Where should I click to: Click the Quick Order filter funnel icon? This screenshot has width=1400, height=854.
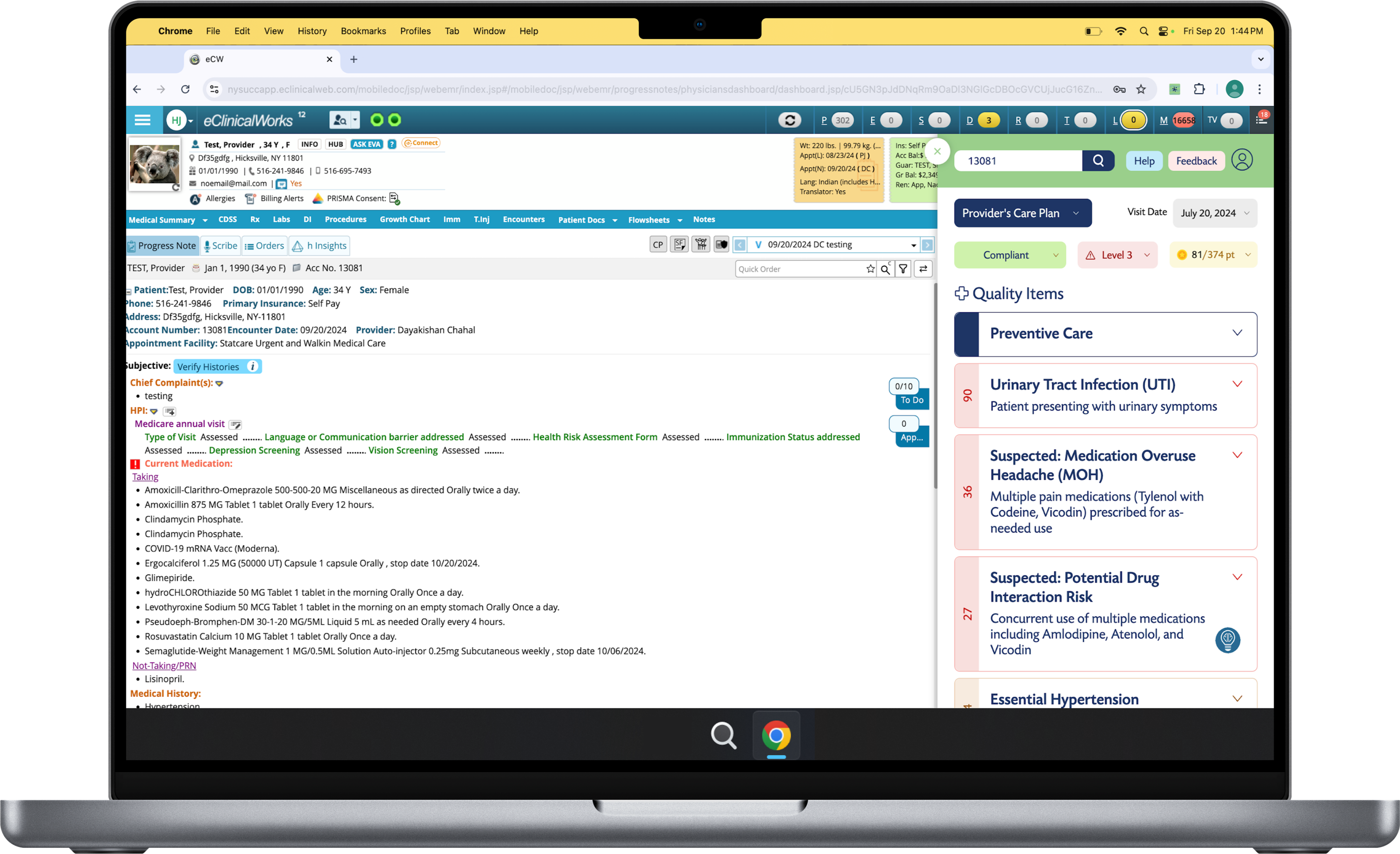tap(903, 269)
